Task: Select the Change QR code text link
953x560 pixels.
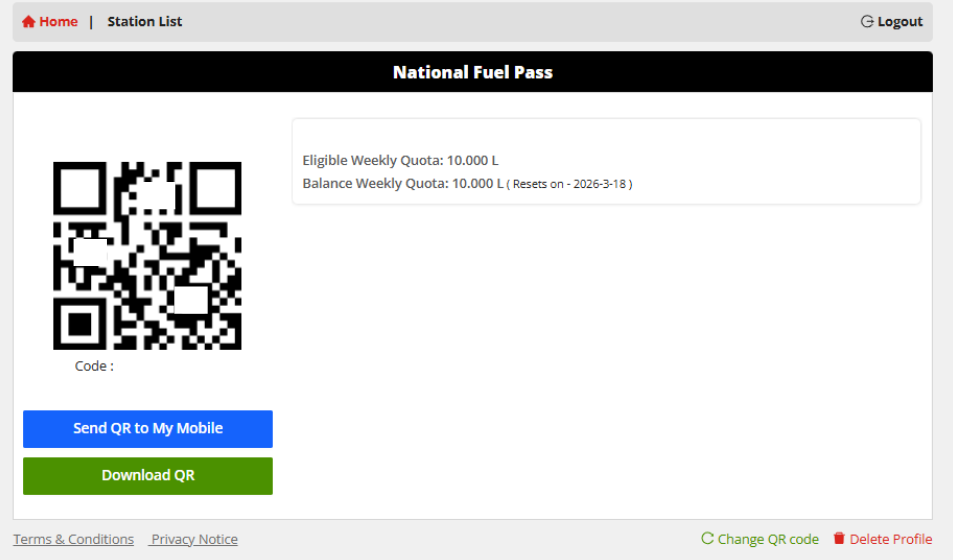Action: click(768, 539)
